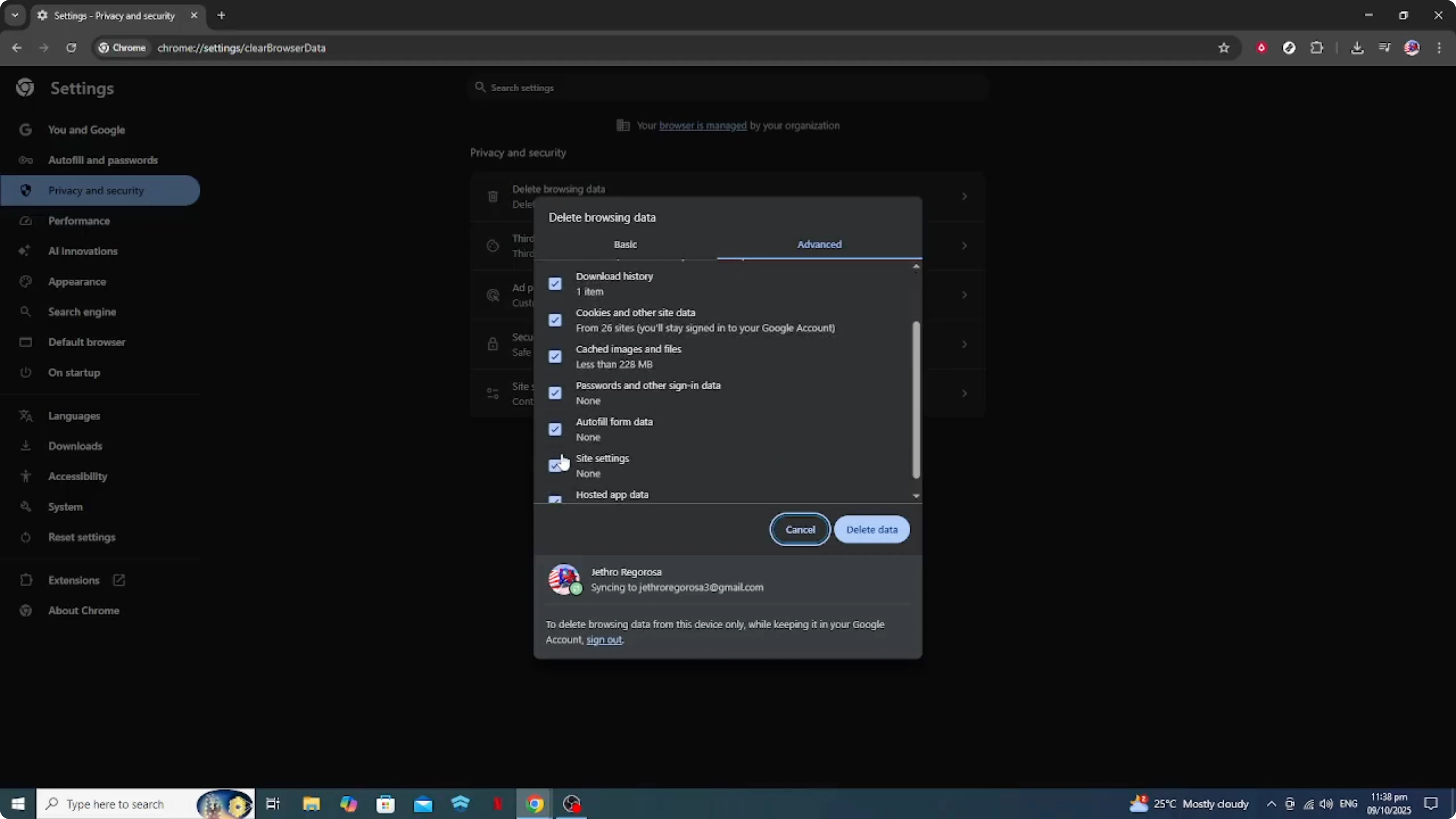Open the Extensions puzzle-piece icon in toolbar
1456x819 pixels.
pos(1317,47)
